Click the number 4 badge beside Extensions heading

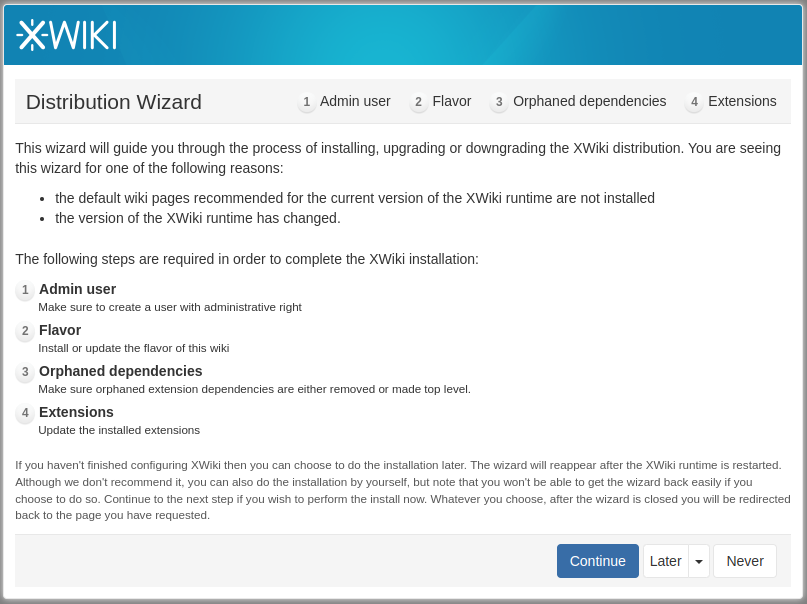(25, 414)
